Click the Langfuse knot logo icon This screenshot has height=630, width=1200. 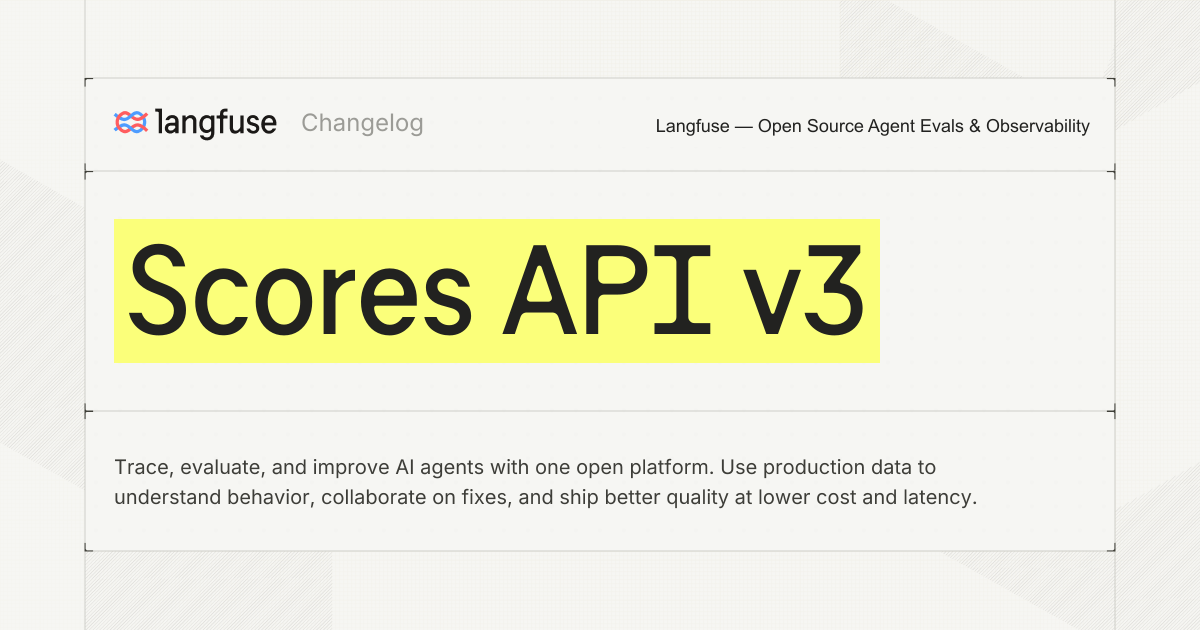pyautogui.click(x=131, y=123)
